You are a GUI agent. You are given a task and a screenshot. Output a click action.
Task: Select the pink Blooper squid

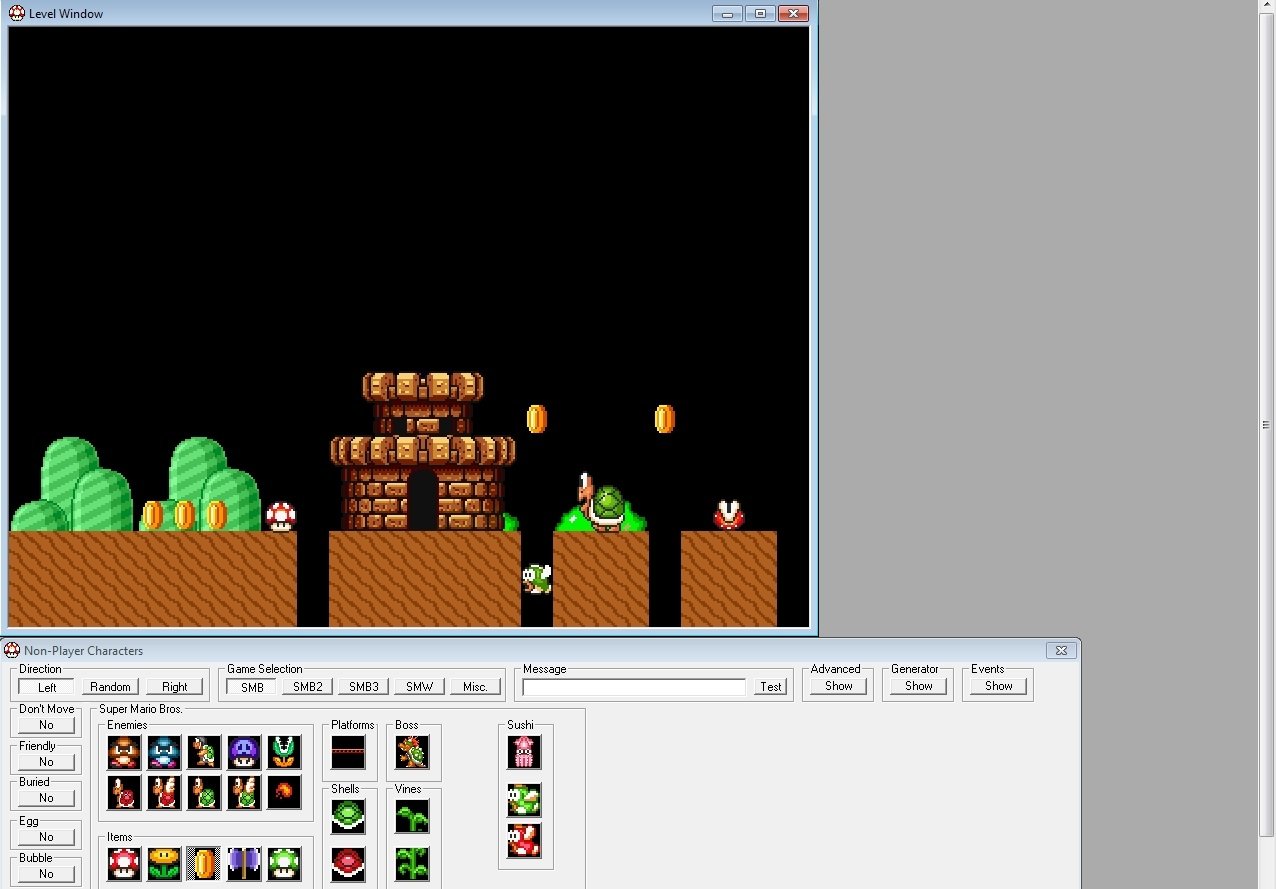pyautogui.click(x=524, y=752)
